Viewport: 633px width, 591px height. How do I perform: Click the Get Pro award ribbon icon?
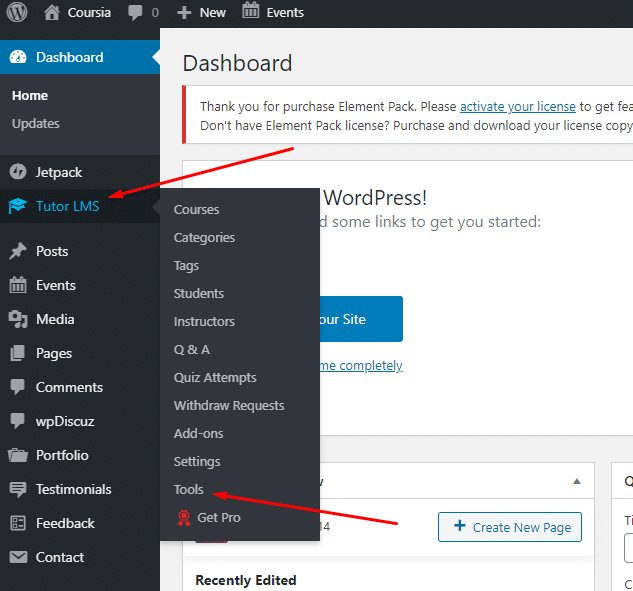[184, 518]
